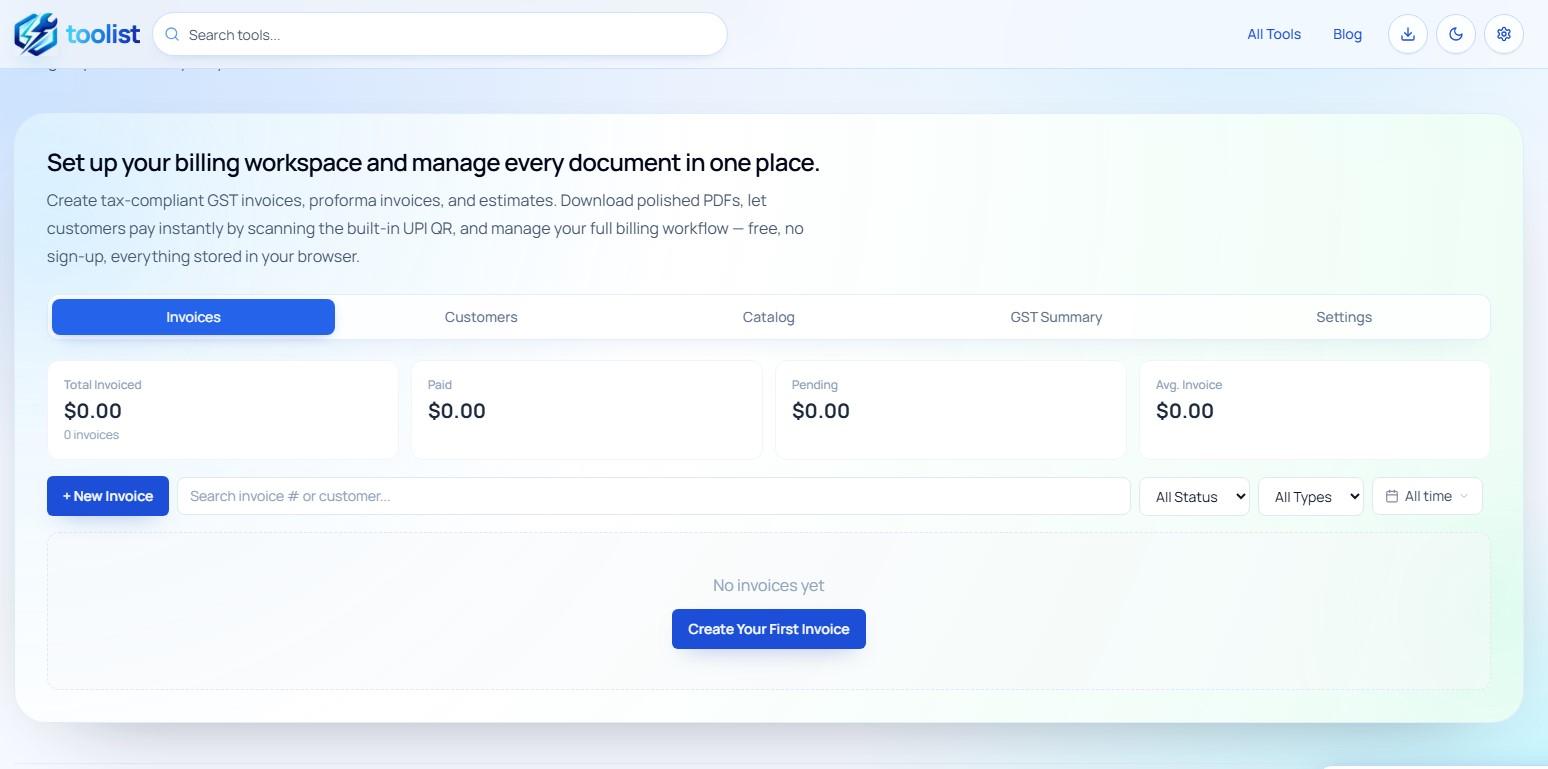The width and height of the screenshot is (1548, 769).
Task: Open the All time date range picker
Action: click(x=1427, y=496)
